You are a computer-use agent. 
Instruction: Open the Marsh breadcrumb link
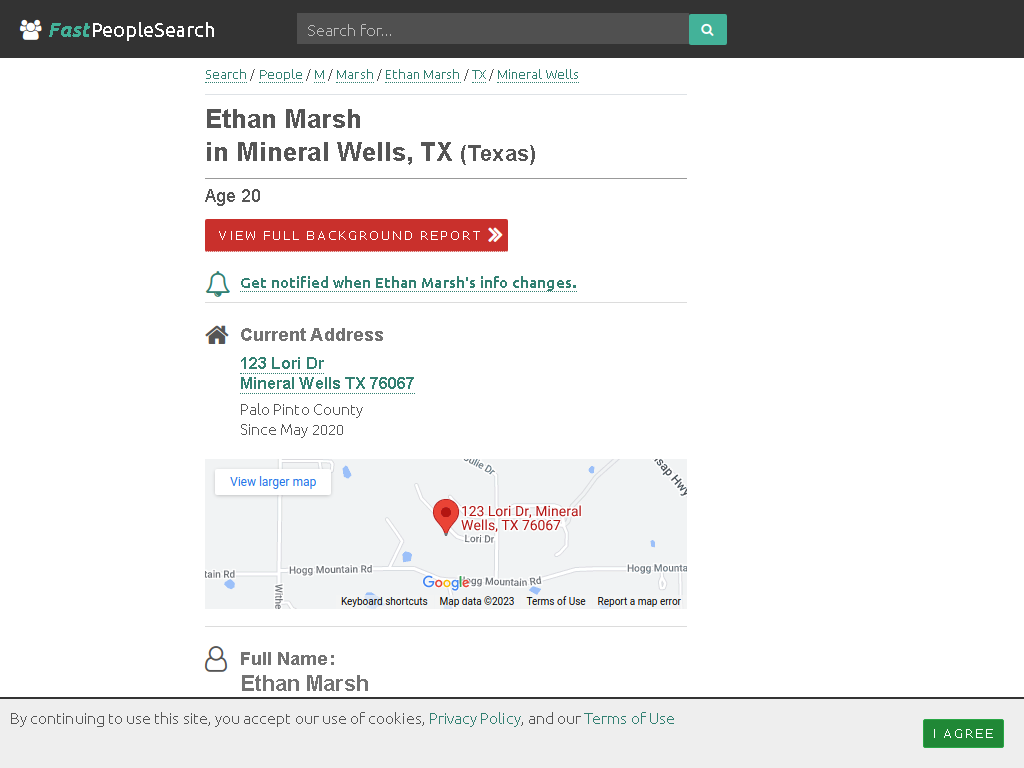coord(355,74)
